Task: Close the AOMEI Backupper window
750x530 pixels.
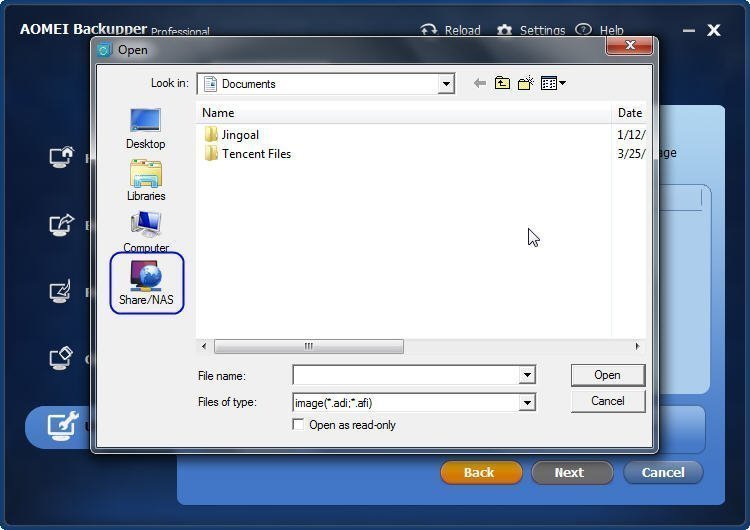Action: coord(714,31)
